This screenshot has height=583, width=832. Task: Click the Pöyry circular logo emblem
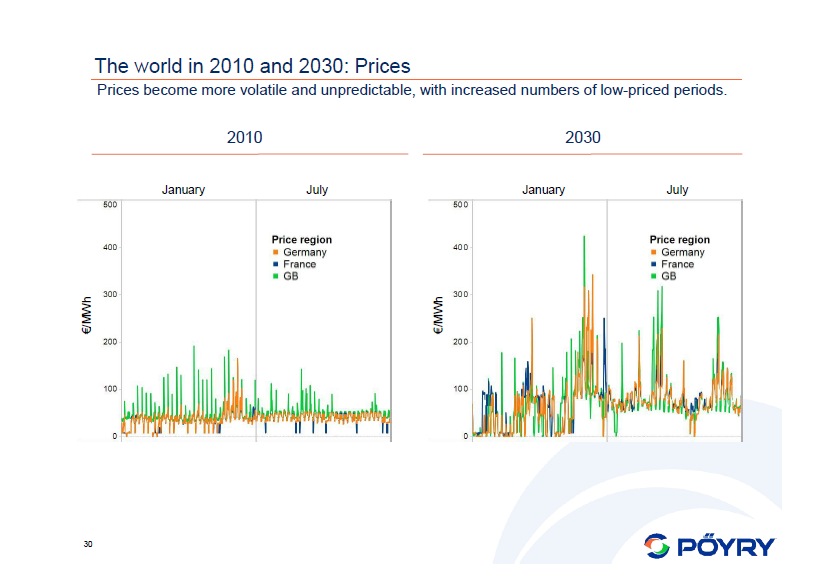click(x=657, y=546)
